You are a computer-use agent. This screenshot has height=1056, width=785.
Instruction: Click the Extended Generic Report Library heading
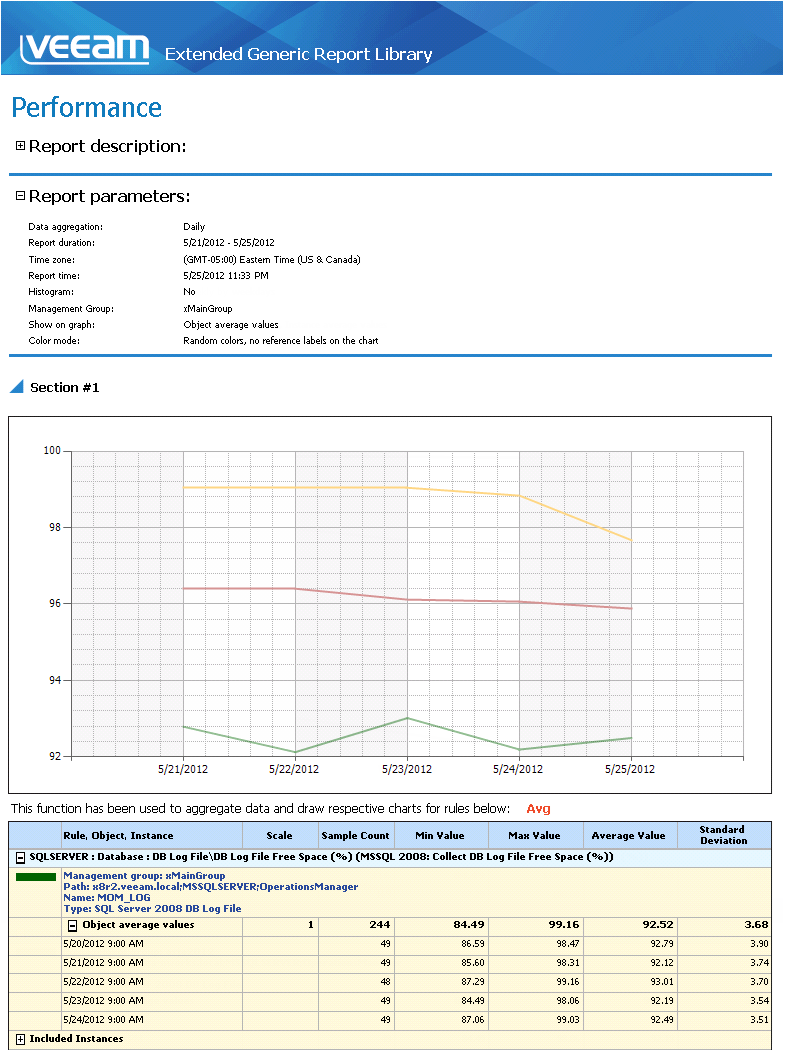click(x=298, y=54)
